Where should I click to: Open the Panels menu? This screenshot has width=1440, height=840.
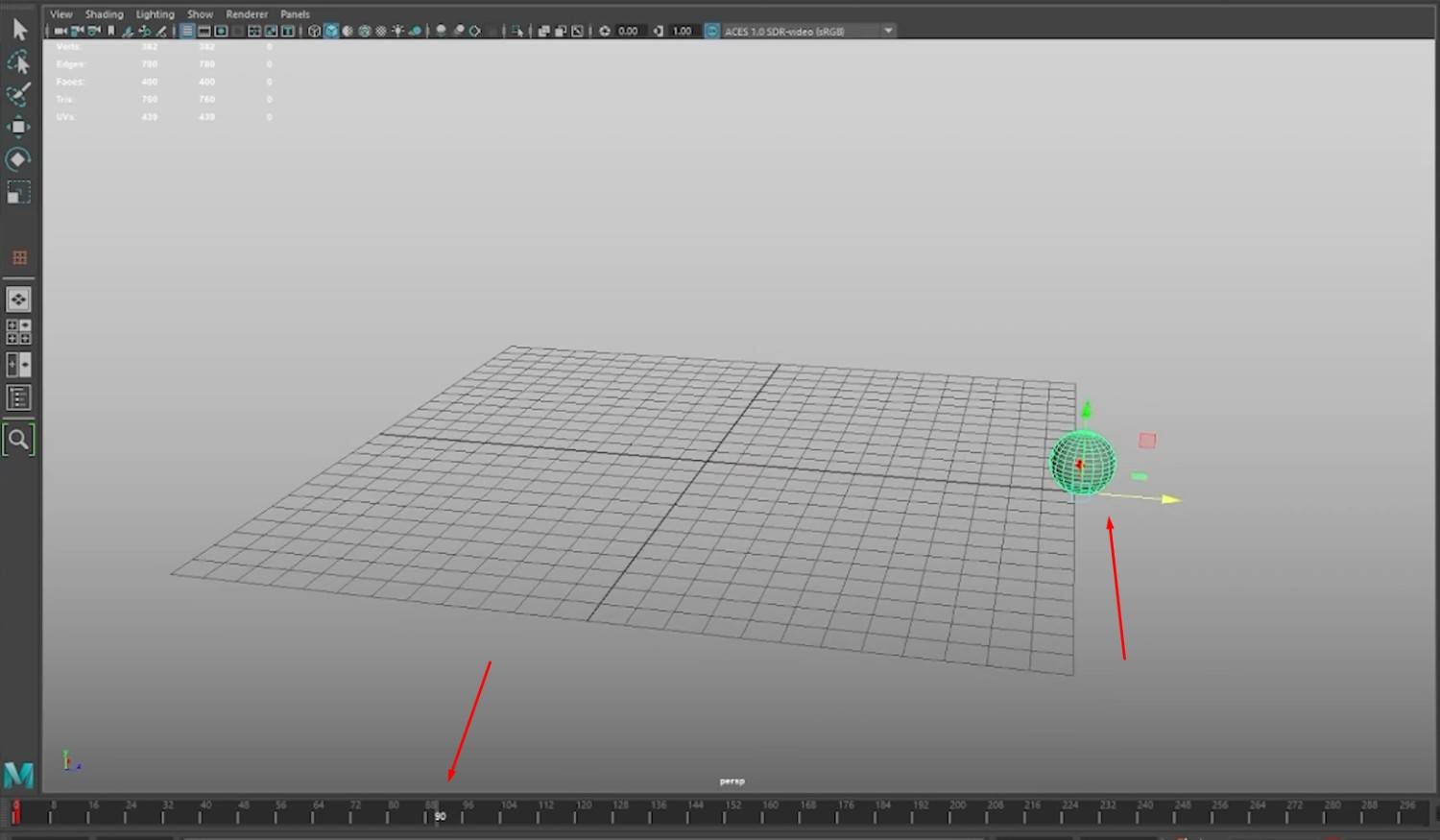click(295, 14)
